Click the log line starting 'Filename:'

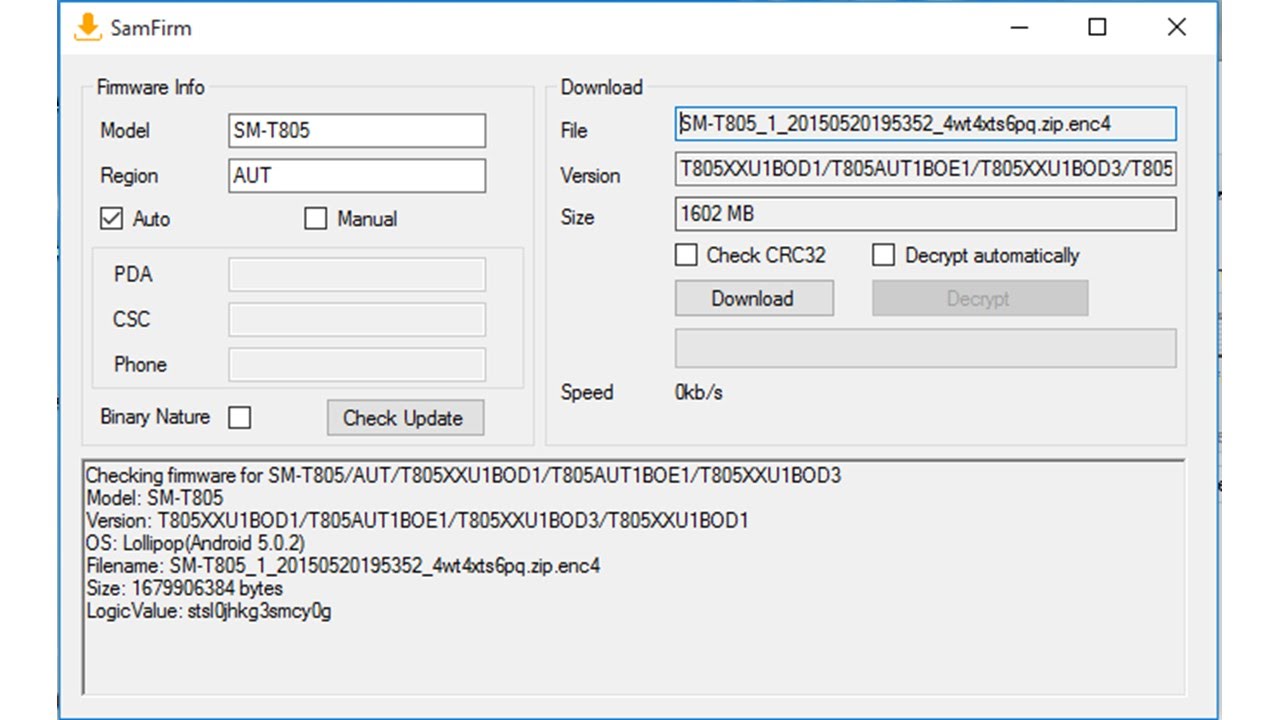click(x=343, y=566)
